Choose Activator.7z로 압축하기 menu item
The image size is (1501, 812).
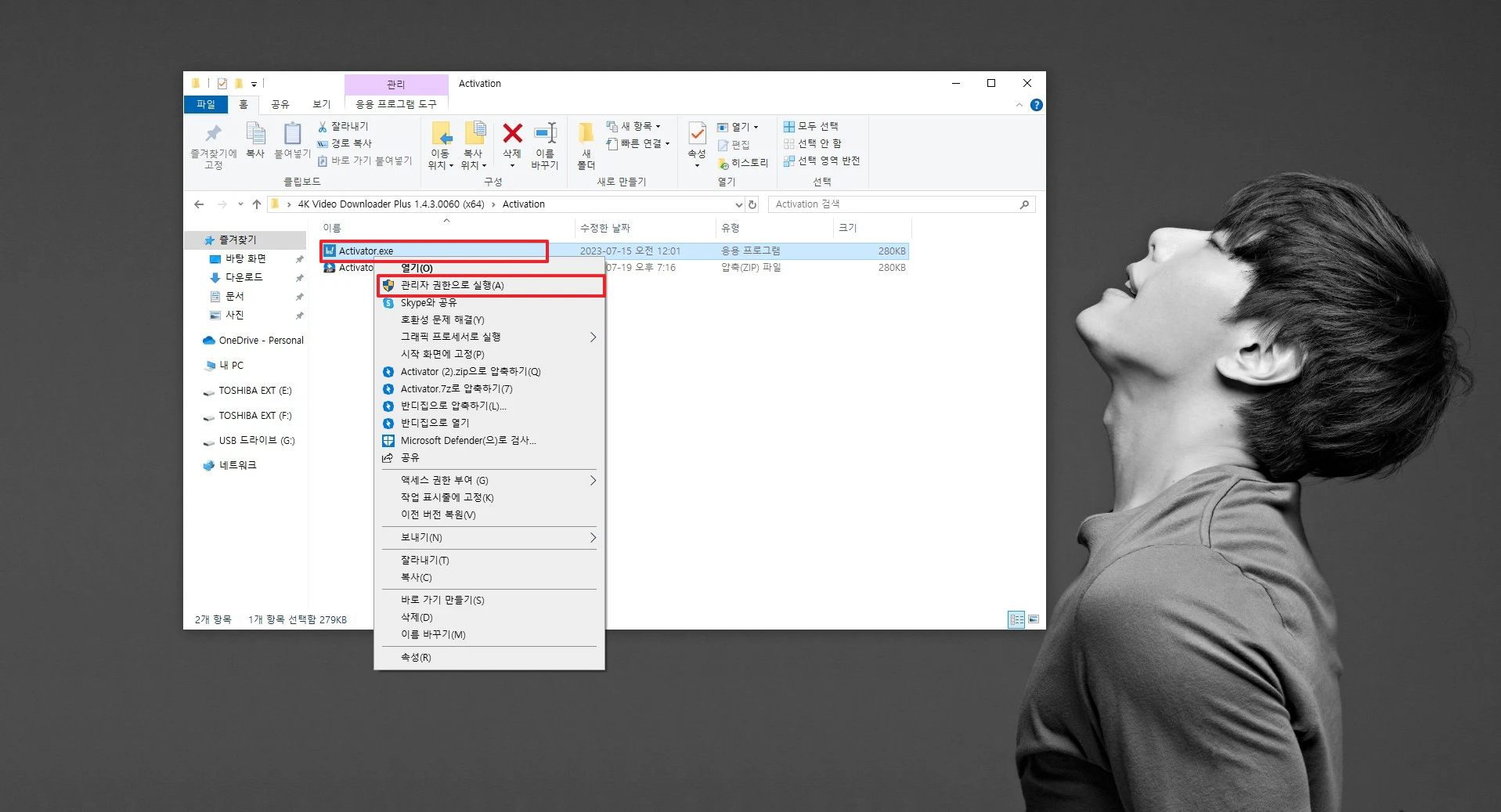[489, 389]
